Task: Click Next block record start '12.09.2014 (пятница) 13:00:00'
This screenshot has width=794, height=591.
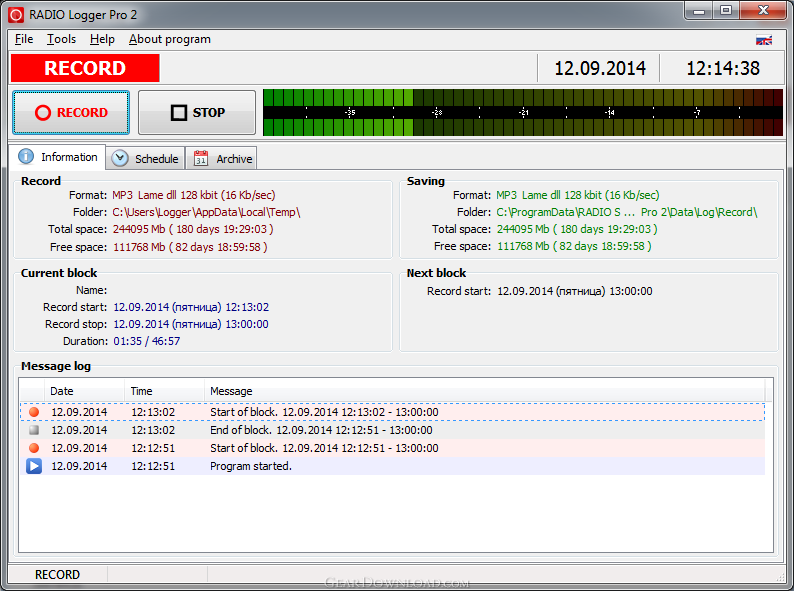Action: [575, 291]
